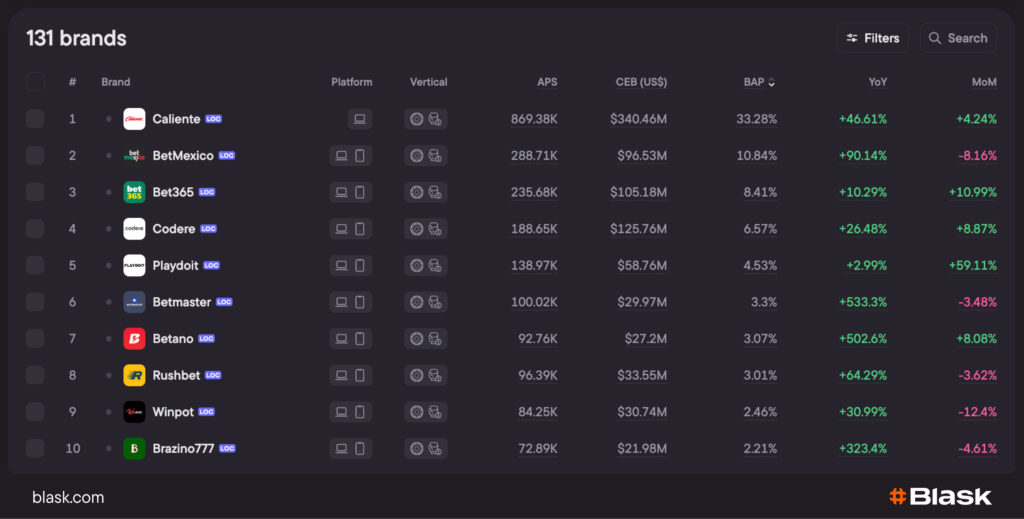Select the Playdoit row checkbox
Image resolution: width=1024 pixels, height=519 pixels.
[x=35, y=265]
